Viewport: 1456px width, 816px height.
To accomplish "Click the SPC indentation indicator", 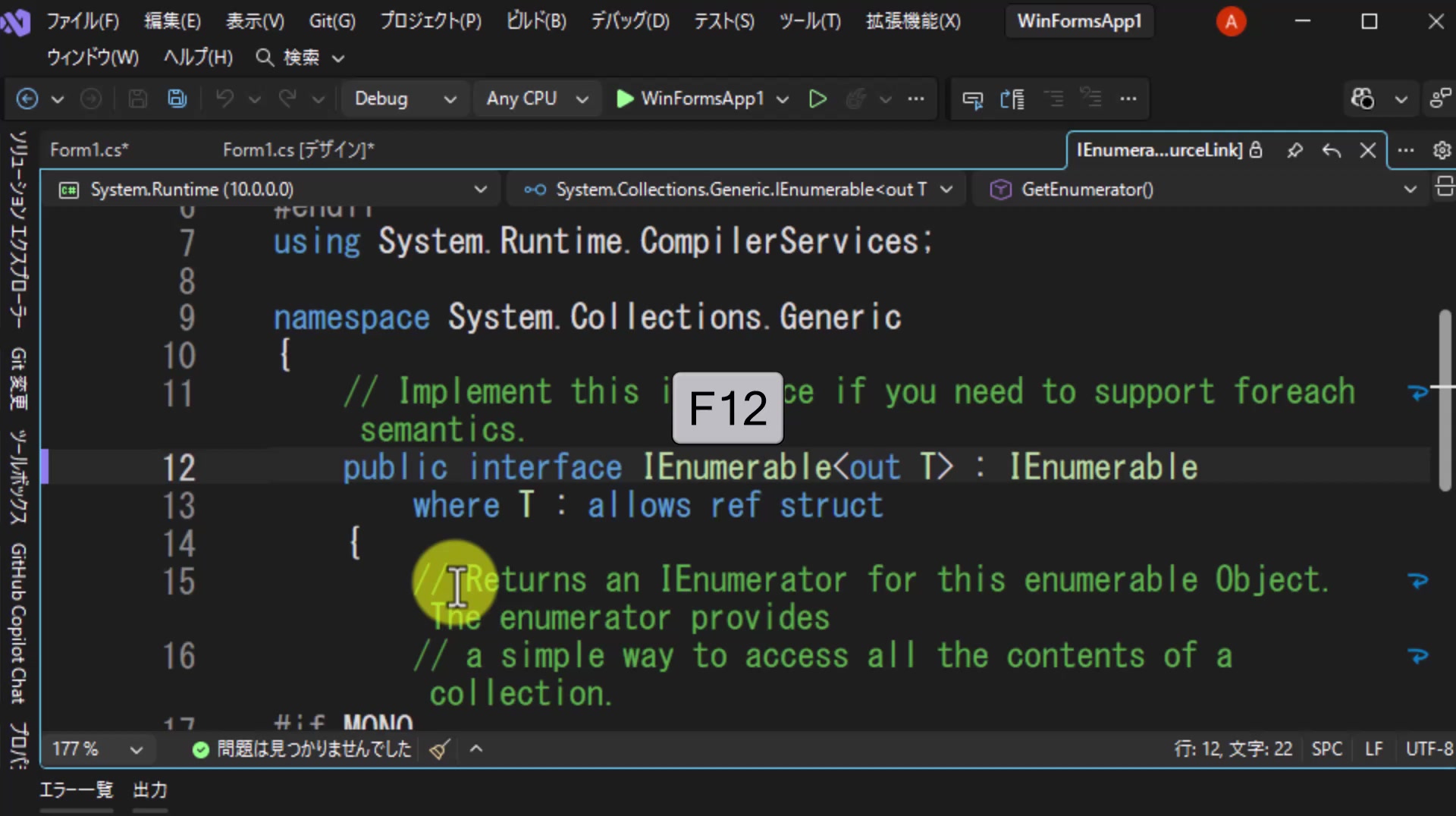I will tap(1327, 749).
